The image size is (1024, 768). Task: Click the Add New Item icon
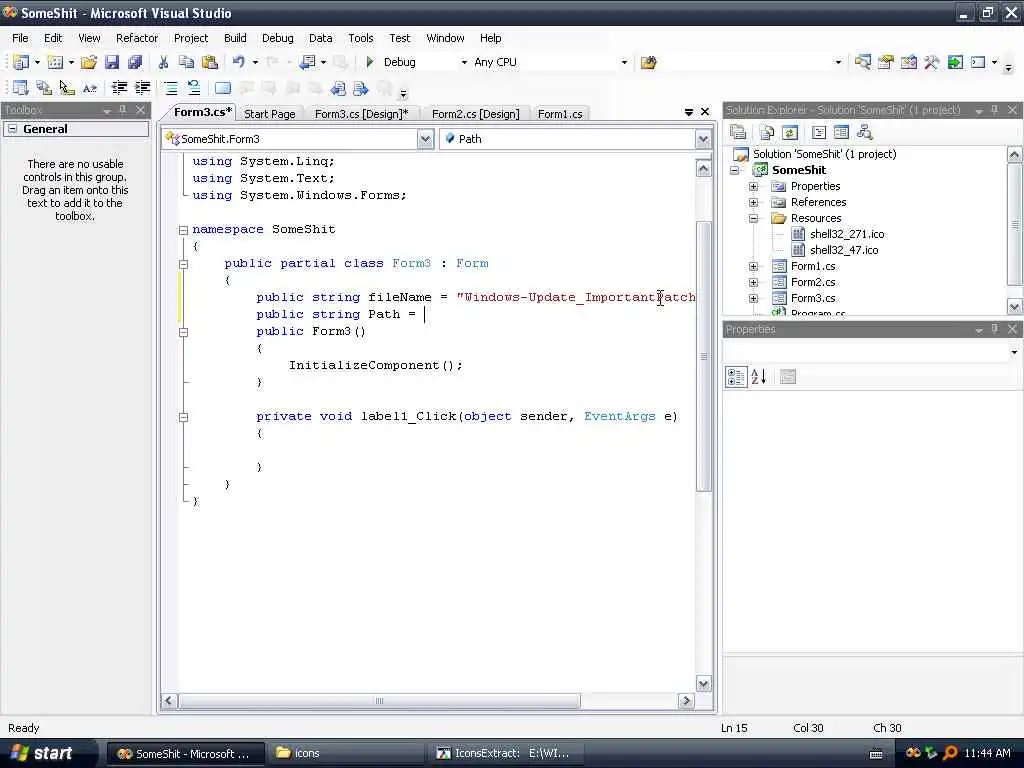tap(56, 62)
